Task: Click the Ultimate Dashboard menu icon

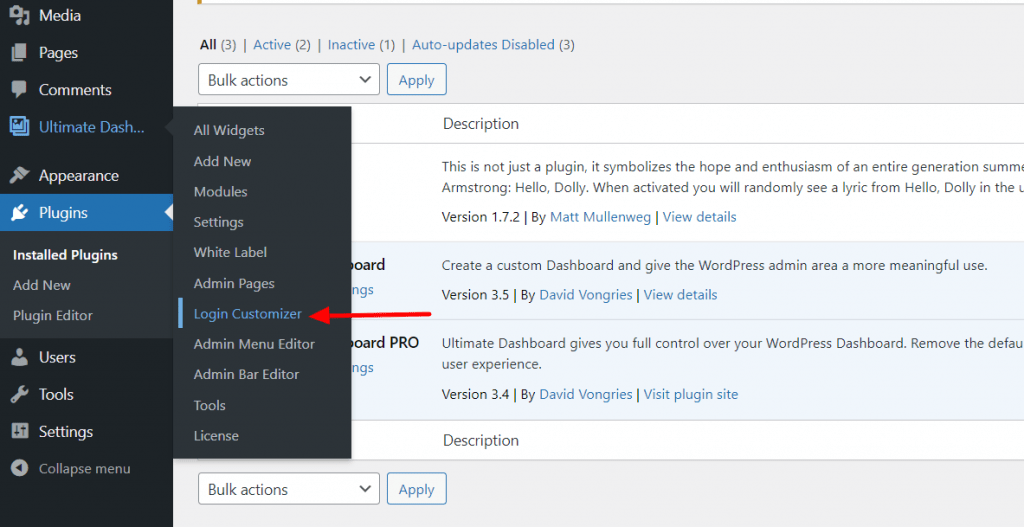Action: click(x=20, y=127)
